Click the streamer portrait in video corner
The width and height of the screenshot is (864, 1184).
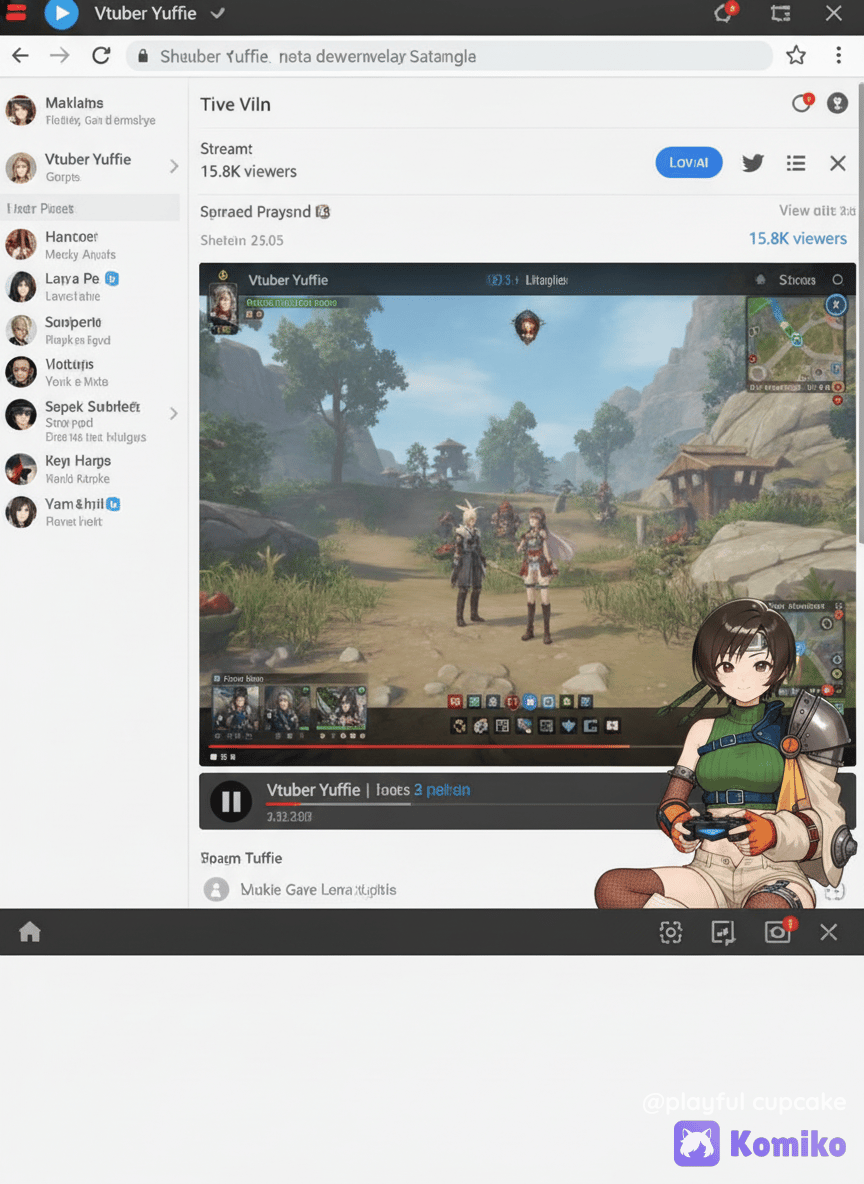(x=223, y=307)
